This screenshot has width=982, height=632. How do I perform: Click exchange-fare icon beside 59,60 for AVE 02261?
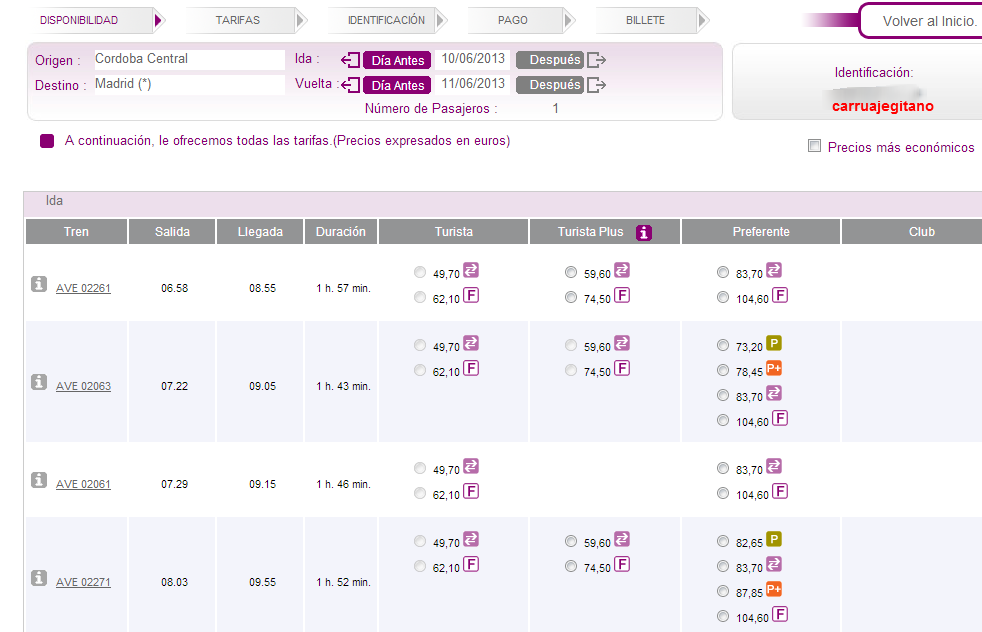622,270
